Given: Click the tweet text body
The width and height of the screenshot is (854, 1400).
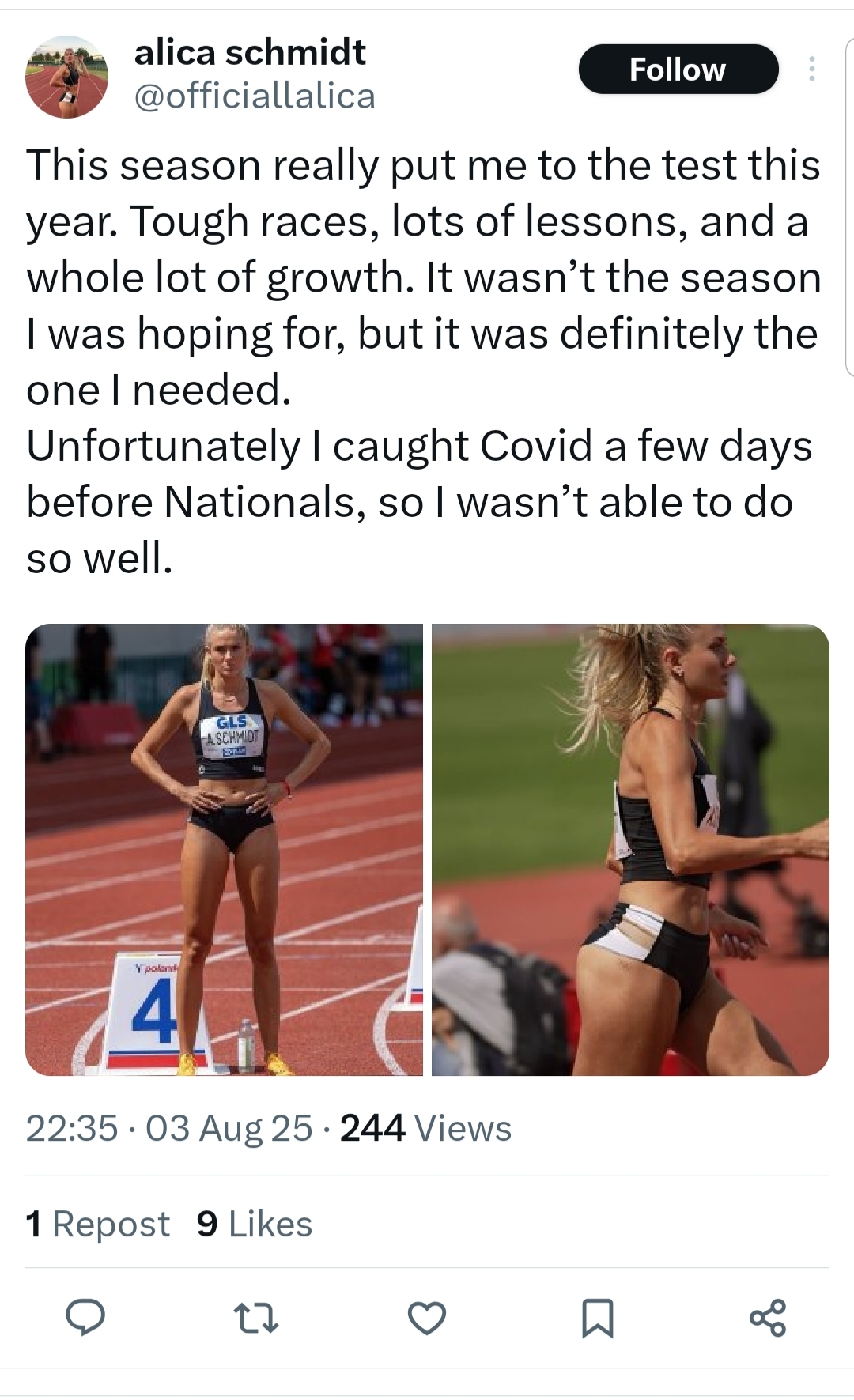Looking at the screenshot, I should [x=424, y=277].
